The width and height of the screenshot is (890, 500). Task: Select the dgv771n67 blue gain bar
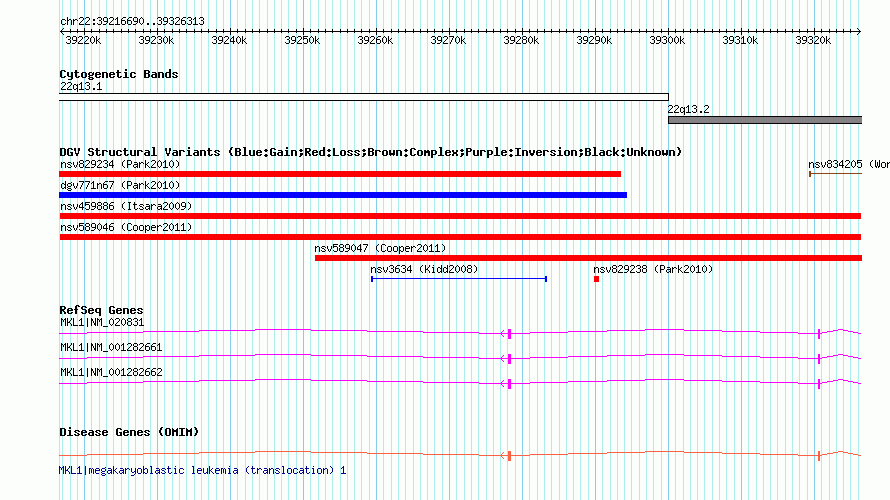pos(343,195)
